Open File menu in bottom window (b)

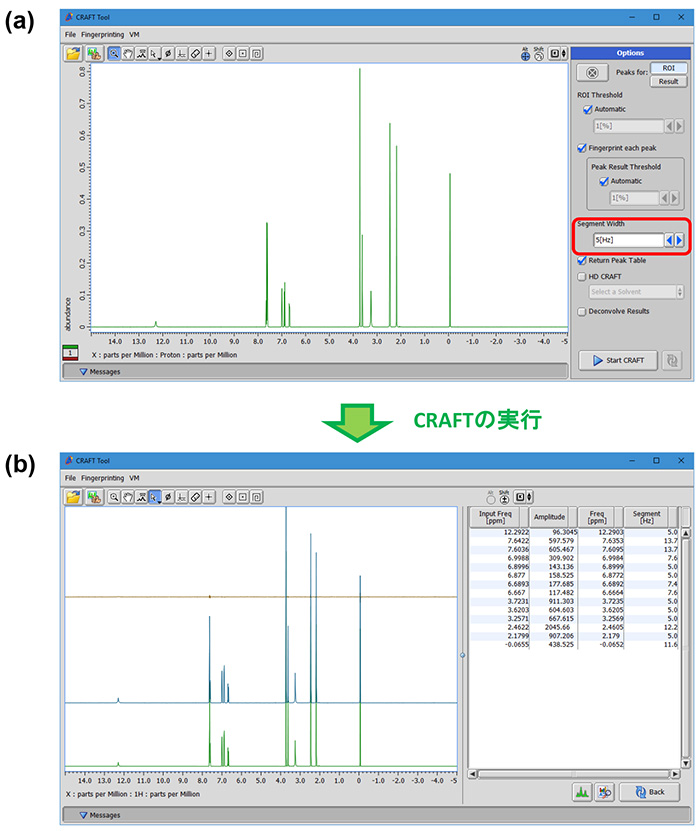(70, 478)
